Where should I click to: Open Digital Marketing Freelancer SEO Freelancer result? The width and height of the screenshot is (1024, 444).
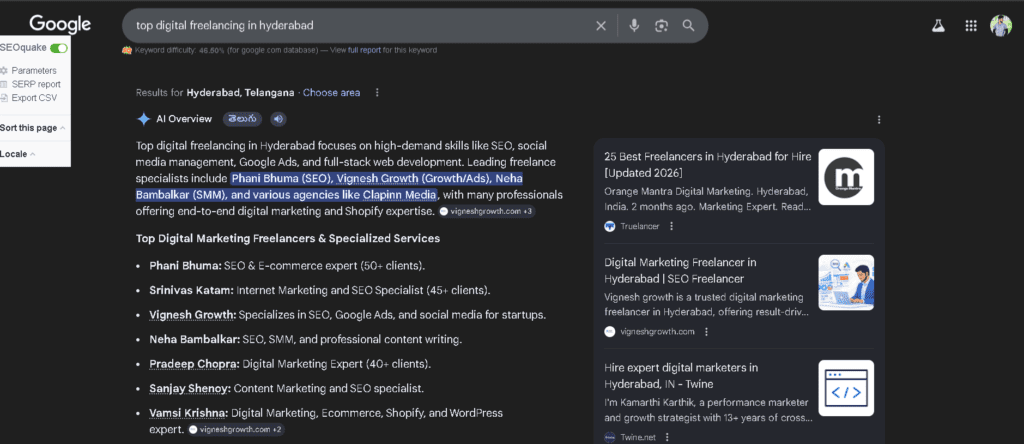point(680,270)
